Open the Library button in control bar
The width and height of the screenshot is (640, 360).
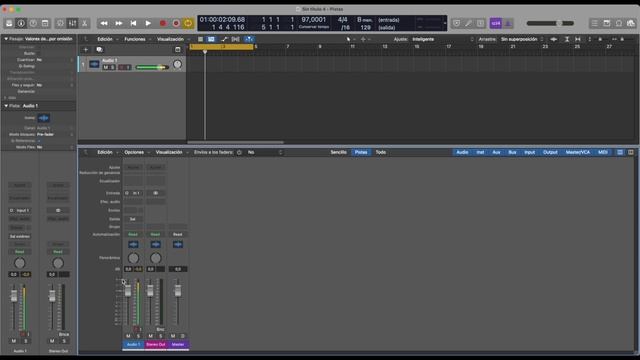click(9, 23)
